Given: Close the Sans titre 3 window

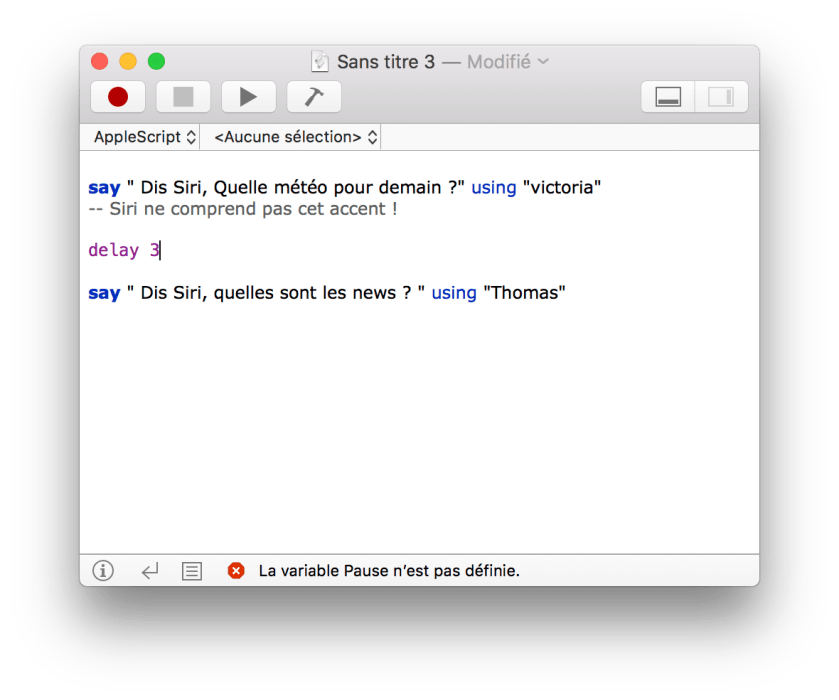Looking at the screenshot, I should (x=99, y=61).
